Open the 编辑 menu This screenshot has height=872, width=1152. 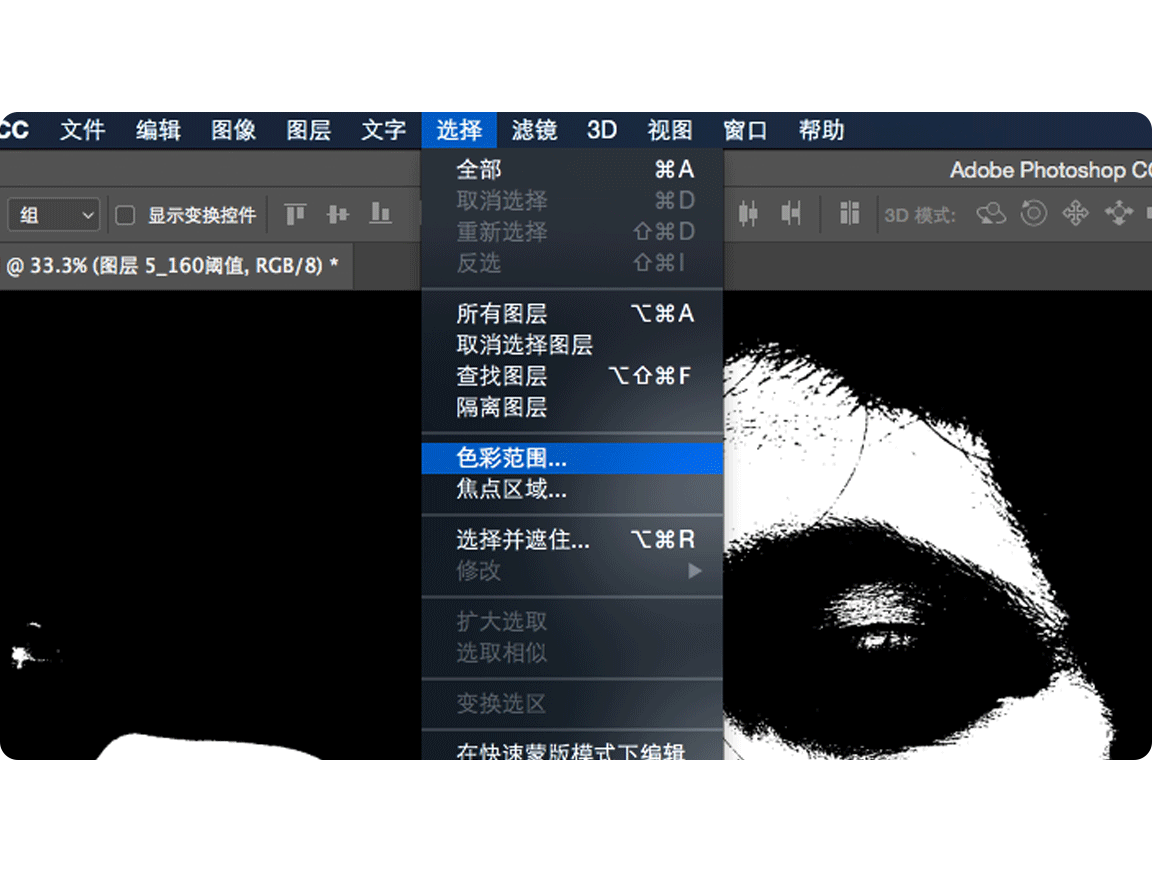pos(158,130)
